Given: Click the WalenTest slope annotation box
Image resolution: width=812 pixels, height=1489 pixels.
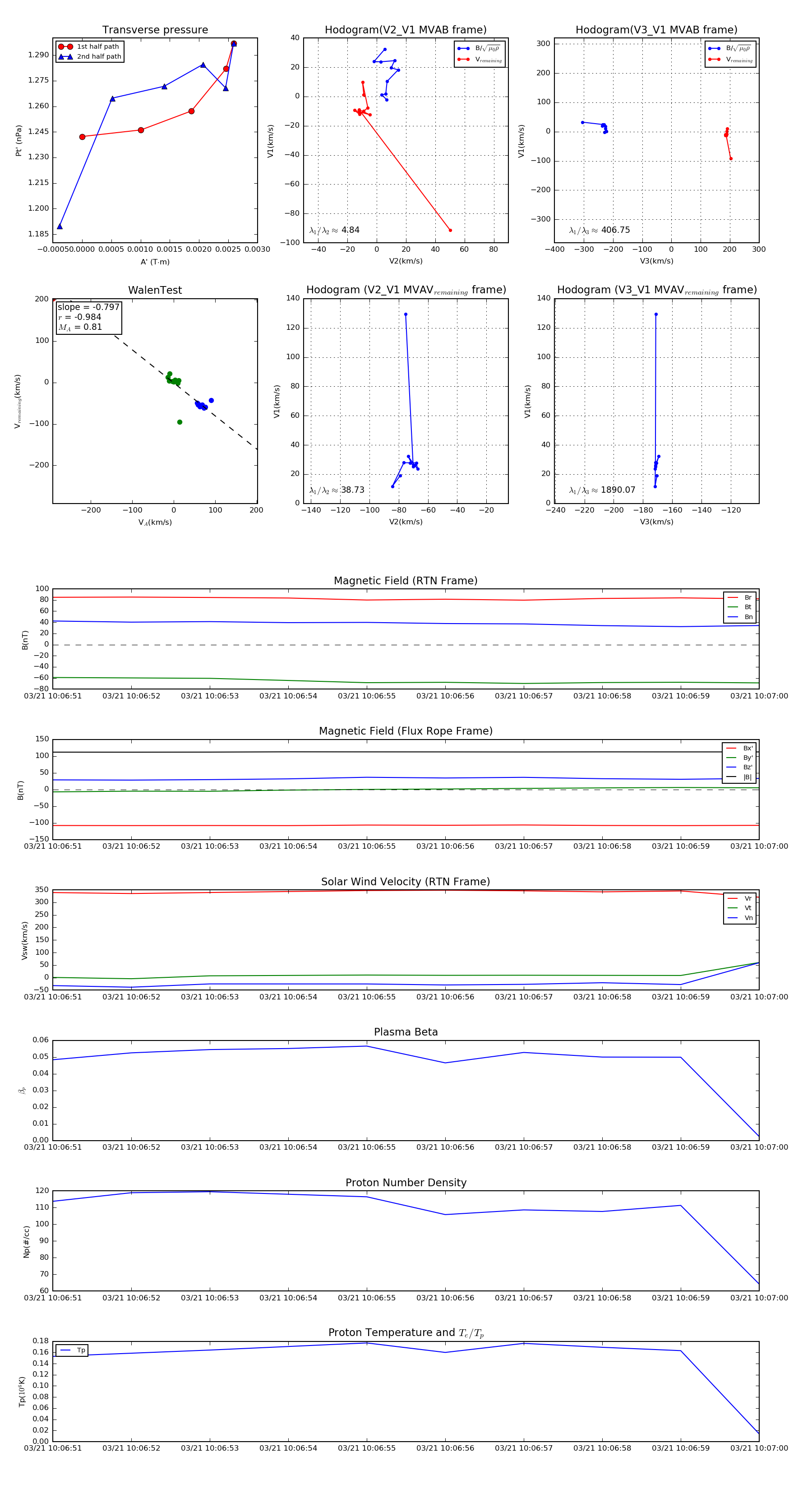Looking at the screenshot, I should [88, 317].
